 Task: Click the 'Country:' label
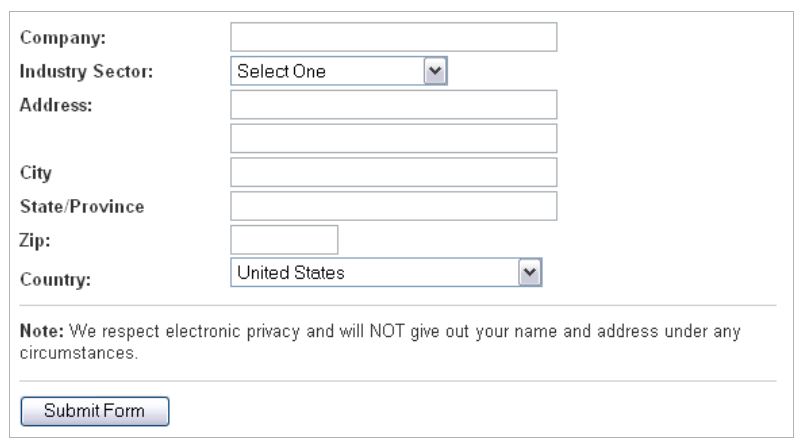56,280
